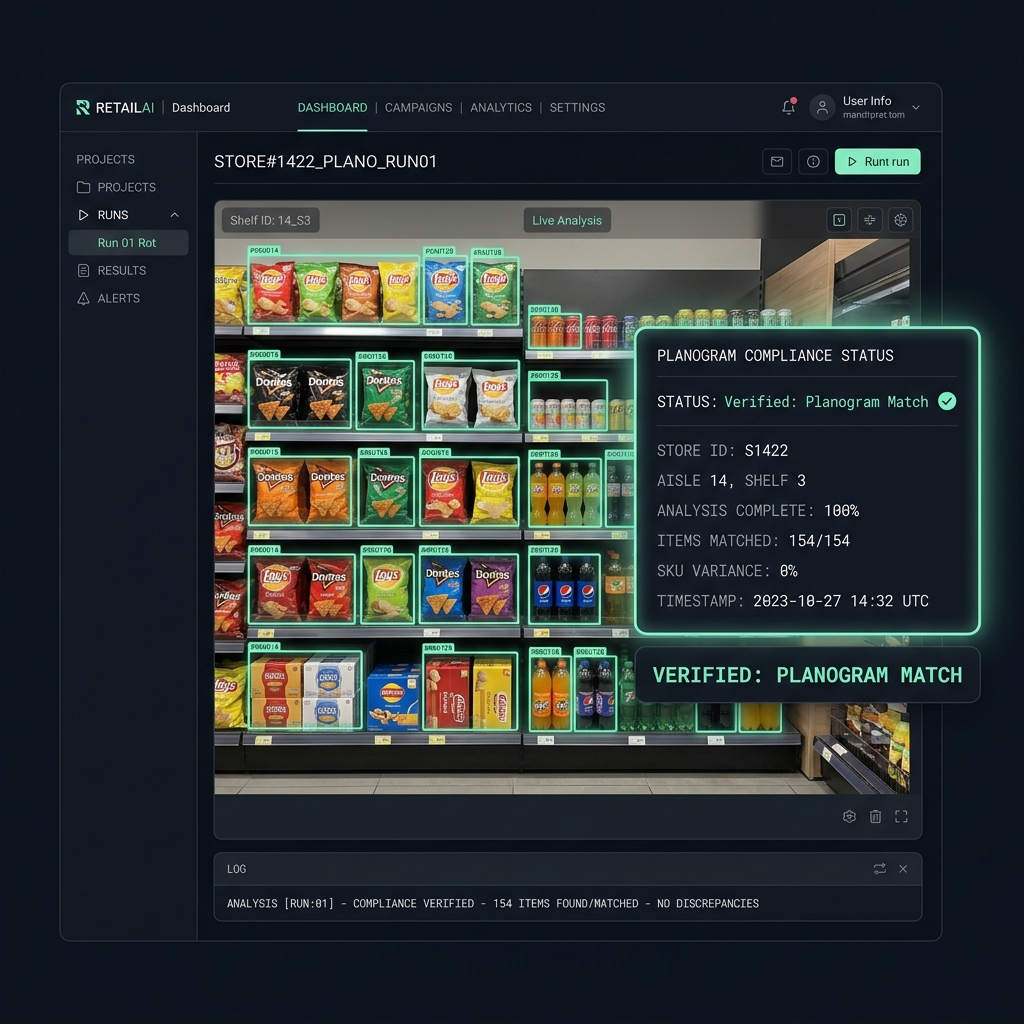1024x1024 pixels.
Task: Click the Pepsi bottles detection box
Action: pos(564,589)
